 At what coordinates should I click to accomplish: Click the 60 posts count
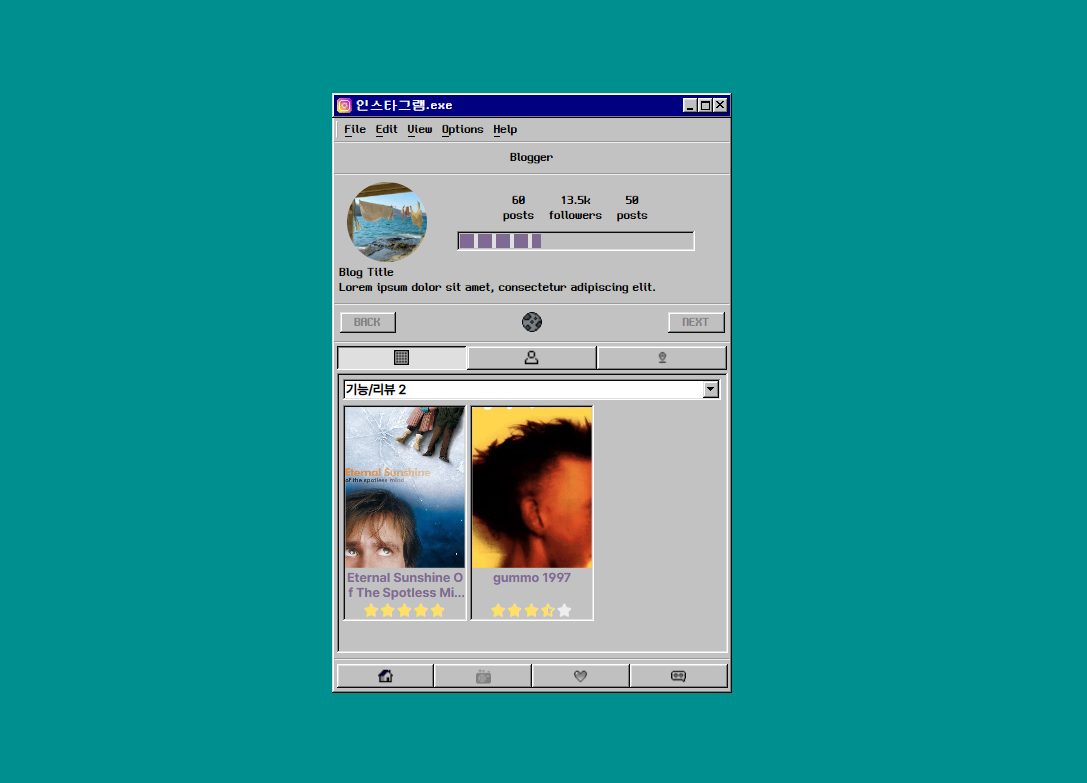518,207
